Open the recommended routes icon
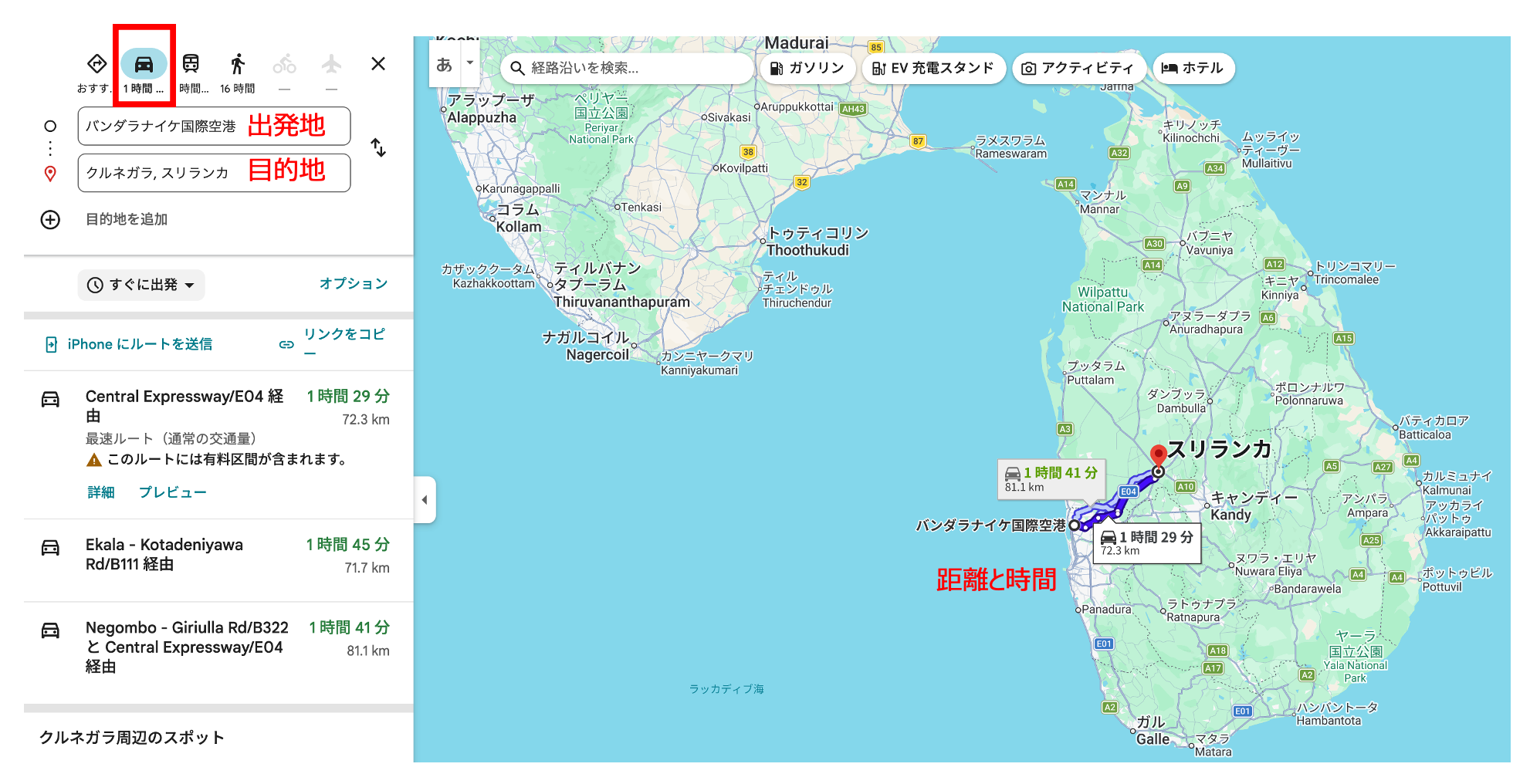The image size is (1530, 784). point(96,65)
